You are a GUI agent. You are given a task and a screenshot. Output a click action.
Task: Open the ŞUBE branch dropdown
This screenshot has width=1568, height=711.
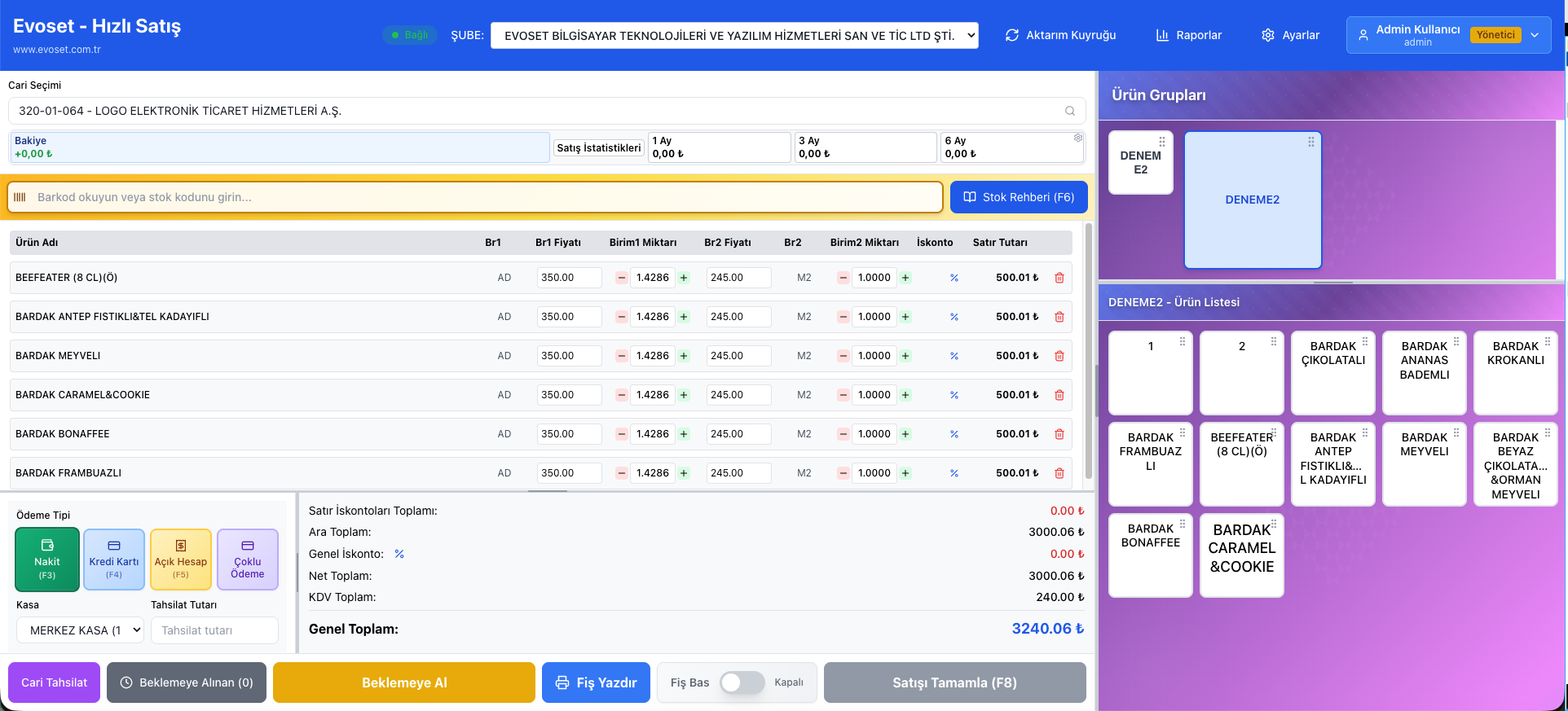click(x=734, y=36)
